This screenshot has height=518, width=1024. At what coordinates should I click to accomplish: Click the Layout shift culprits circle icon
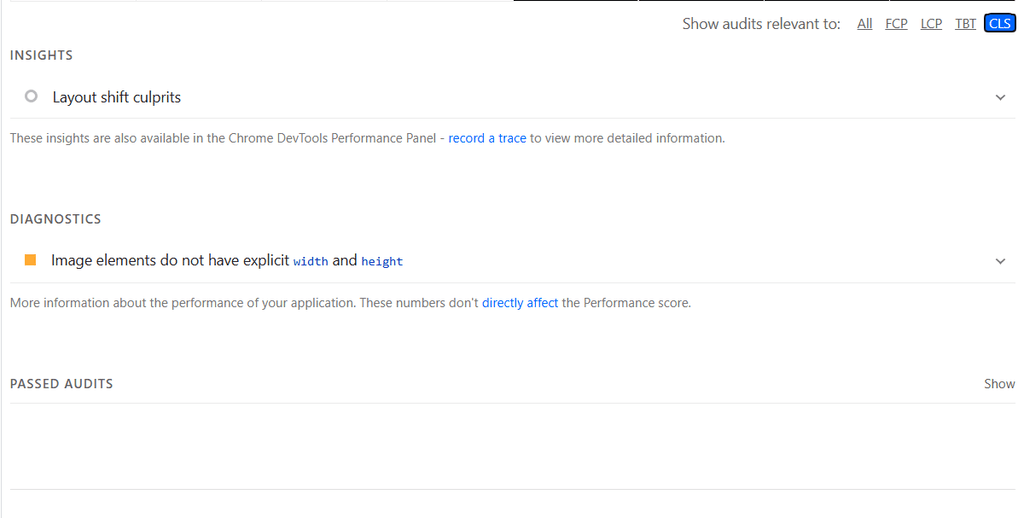[31, 96]
